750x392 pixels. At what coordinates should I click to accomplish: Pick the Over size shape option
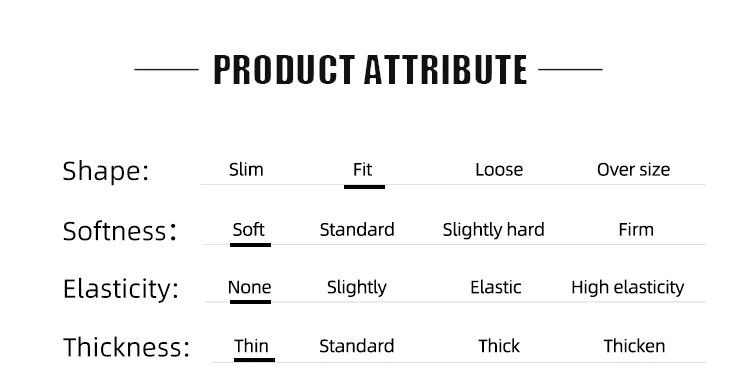(633, 170)
